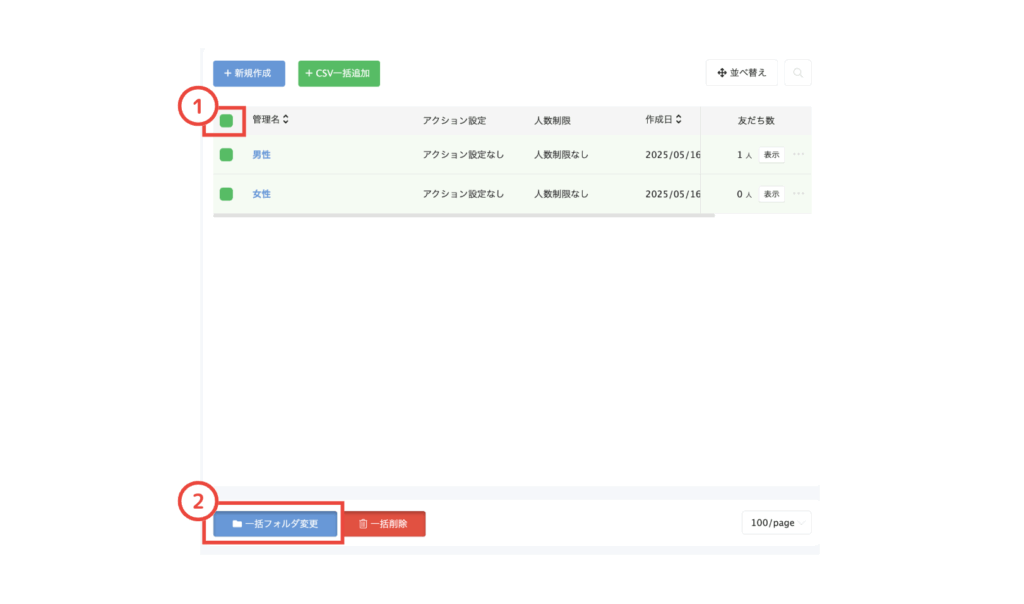Viewport: 1024px width, 604px height.
Task: Click the horizontal scrollbar under table
Action: tap(464, 215)
